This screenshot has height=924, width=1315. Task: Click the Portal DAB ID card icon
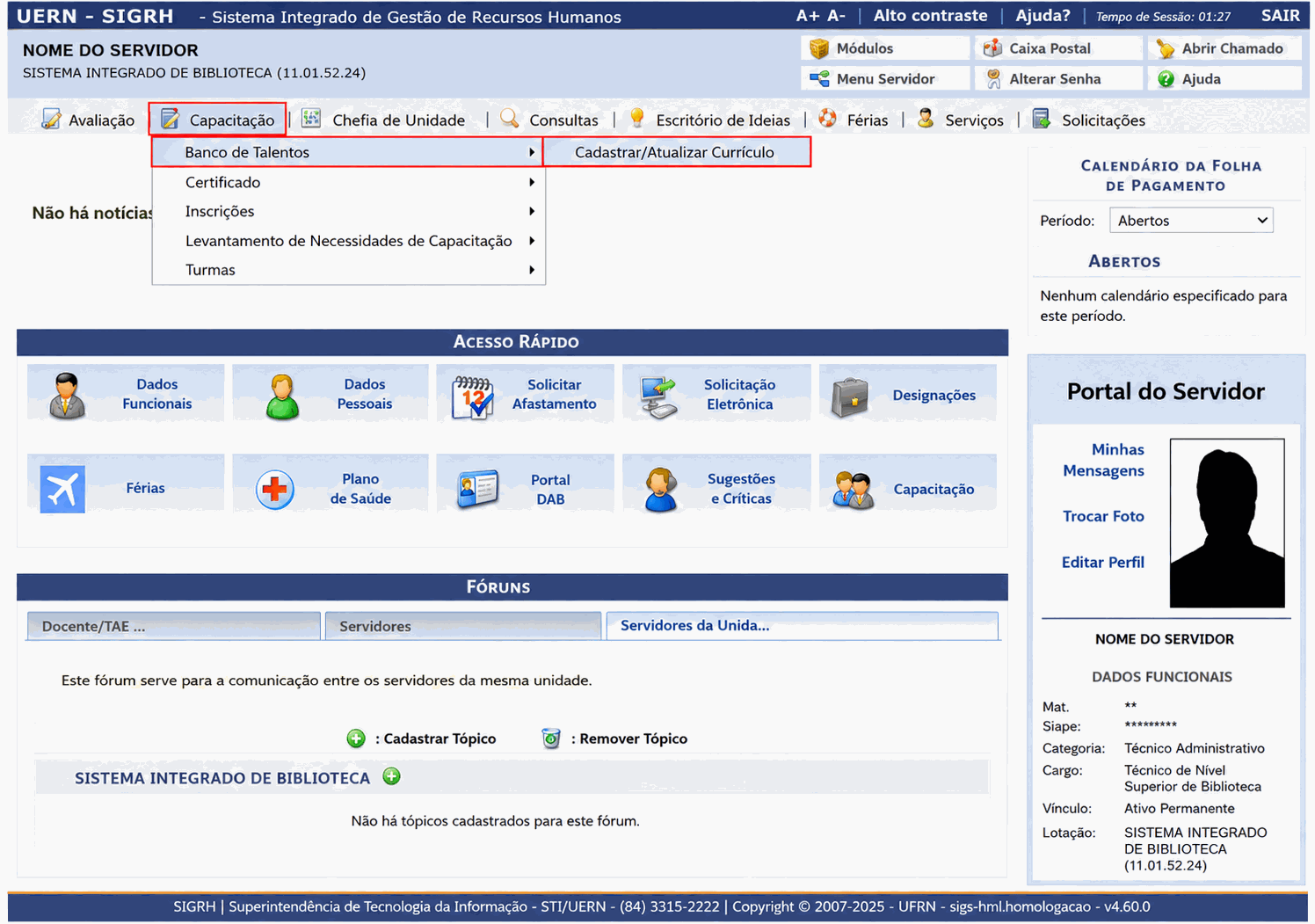tap(478, 489)
